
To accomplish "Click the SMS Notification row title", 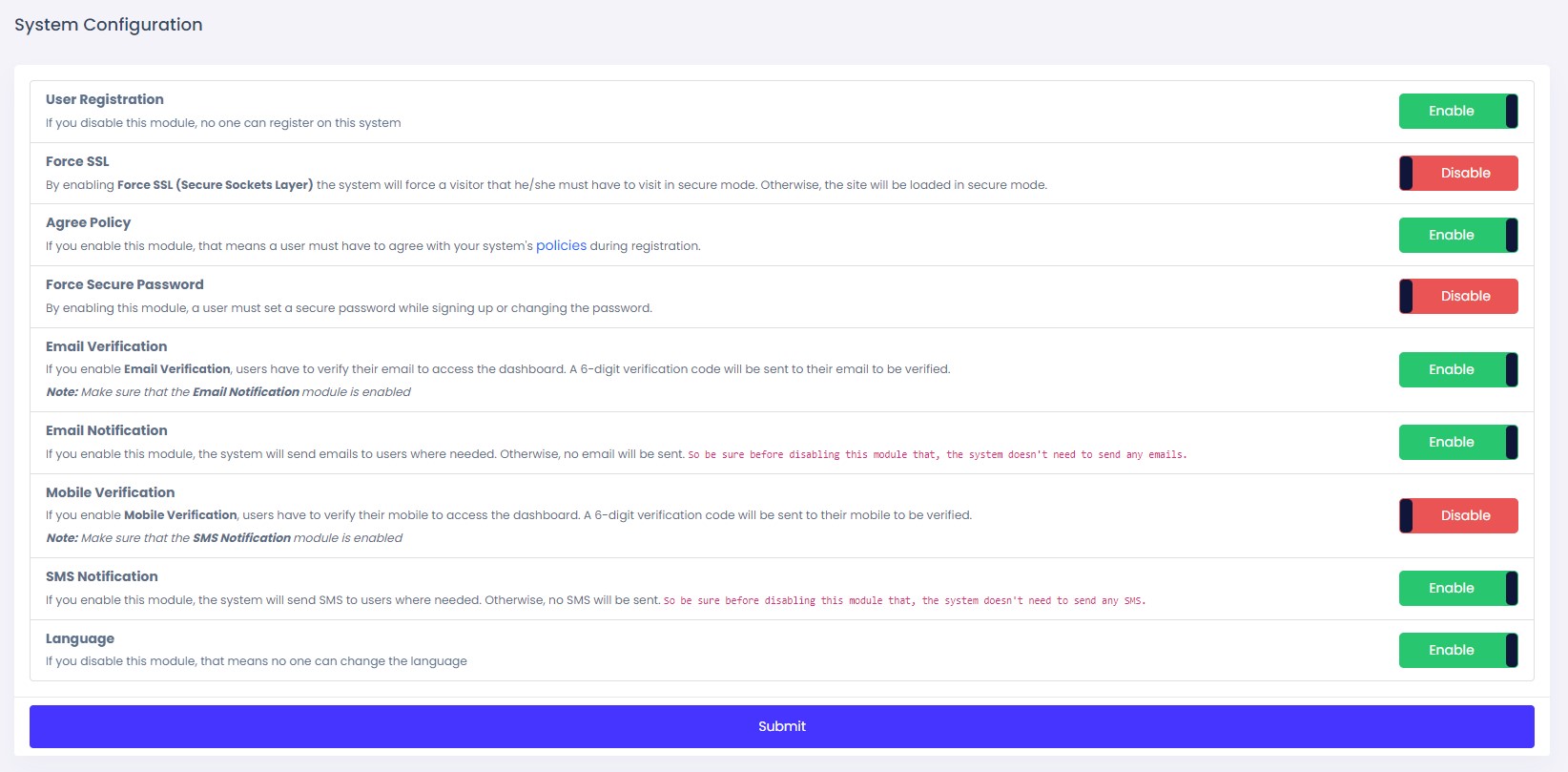I will click(101, 576).
